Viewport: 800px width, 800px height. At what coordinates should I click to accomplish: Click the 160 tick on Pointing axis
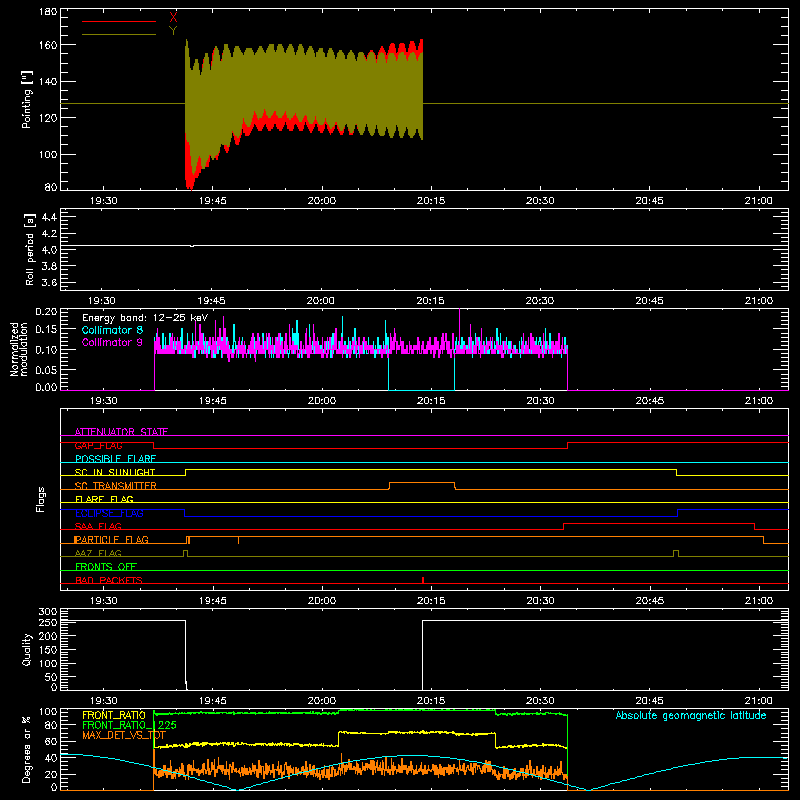(48, 45)
